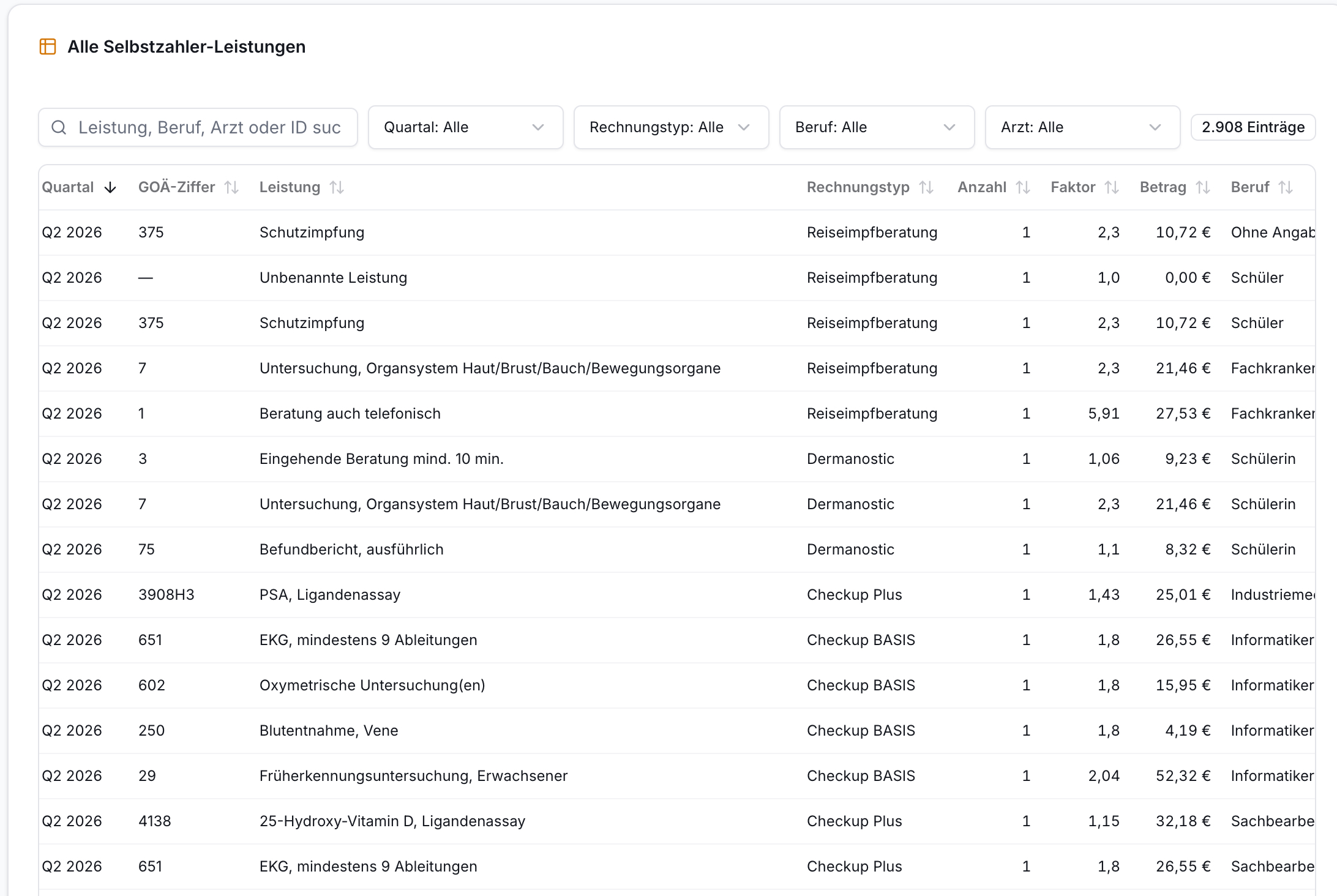Click Beratung auch telefonisch row text

(350, 414)
